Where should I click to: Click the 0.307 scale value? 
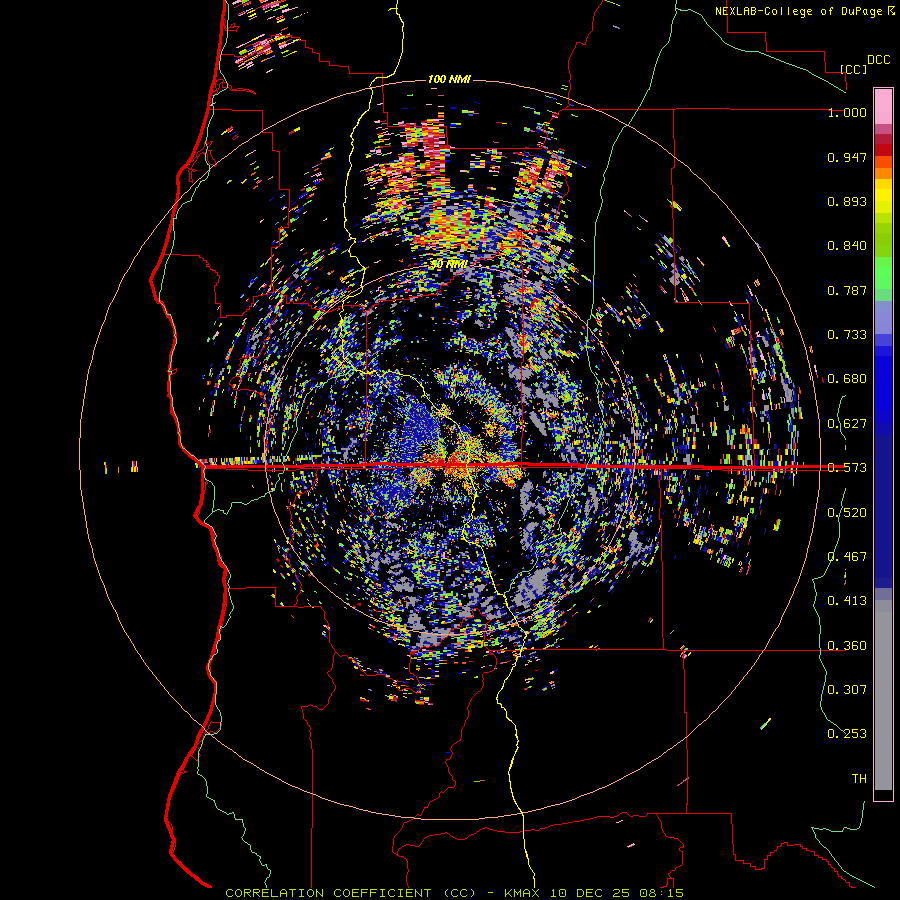(x=847, y=690)
